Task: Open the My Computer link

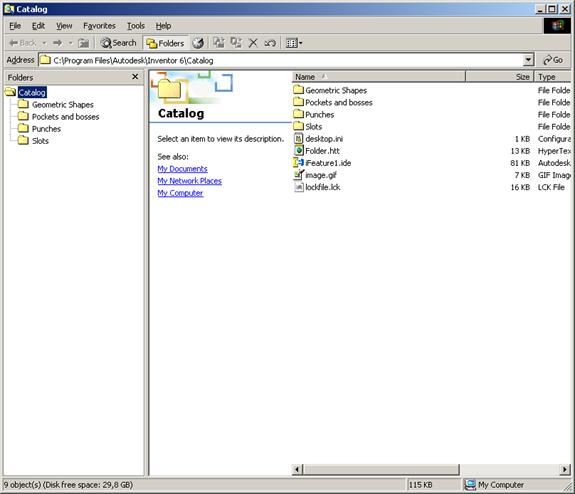Action: (x=180, y=193)
